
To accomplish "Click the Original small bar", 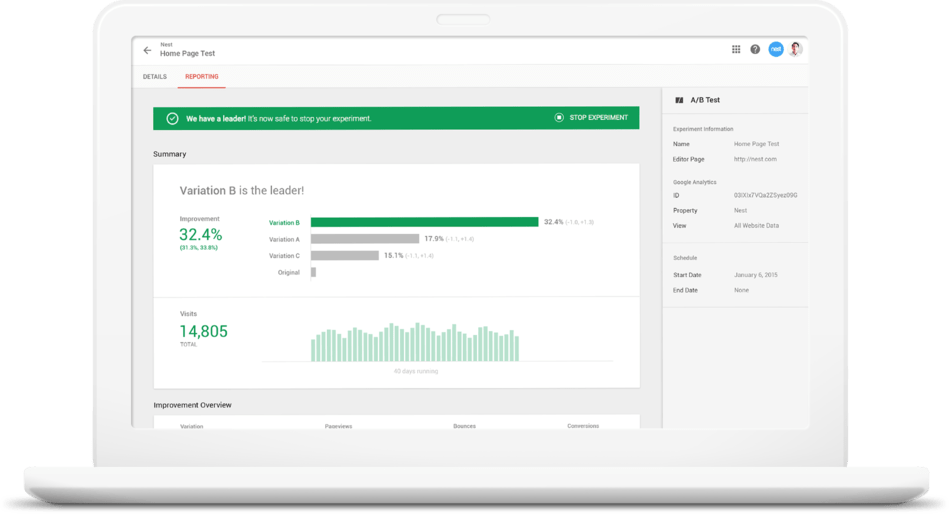I will coord(314,272).
